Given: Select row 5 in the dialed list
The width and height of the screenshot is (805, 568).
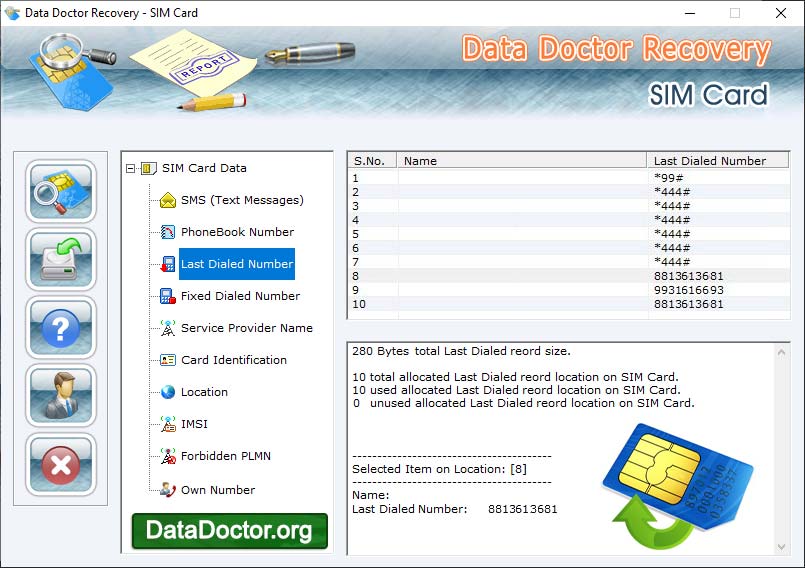Looking at the screenshot, I should (568, 234).
